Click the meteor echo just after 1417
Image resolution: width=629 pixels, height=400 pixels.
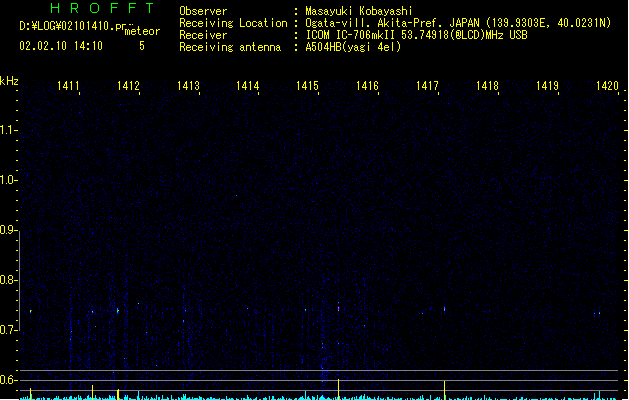click(x=444, y=309)
